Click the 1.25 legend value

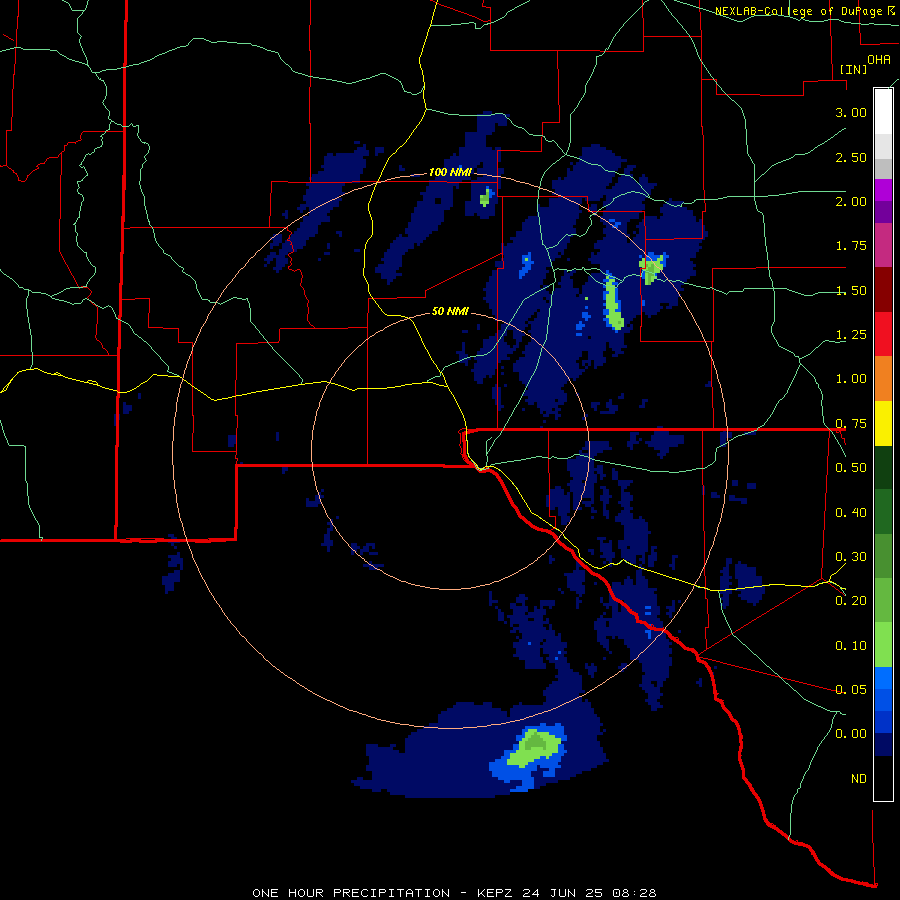pyautogui.click(x=851, y=335)
